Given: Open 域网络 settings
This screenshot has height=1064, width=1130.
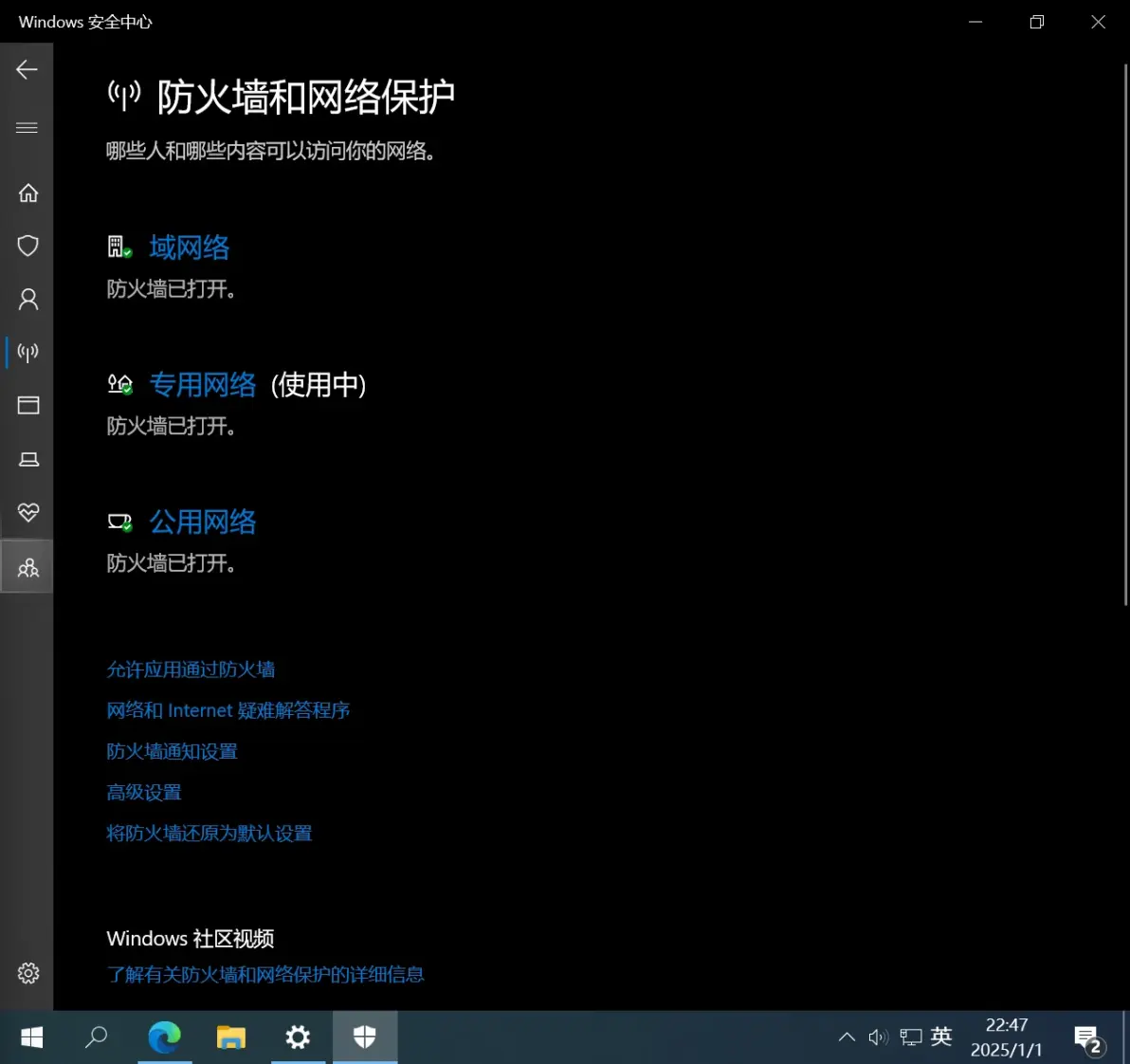Looking at the screenshot, I should (x=190, y=248).
